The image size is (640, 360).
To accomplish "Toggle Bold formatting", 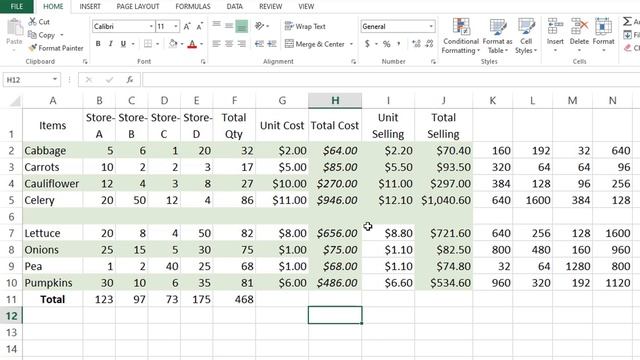I will (x=98, y=44).
